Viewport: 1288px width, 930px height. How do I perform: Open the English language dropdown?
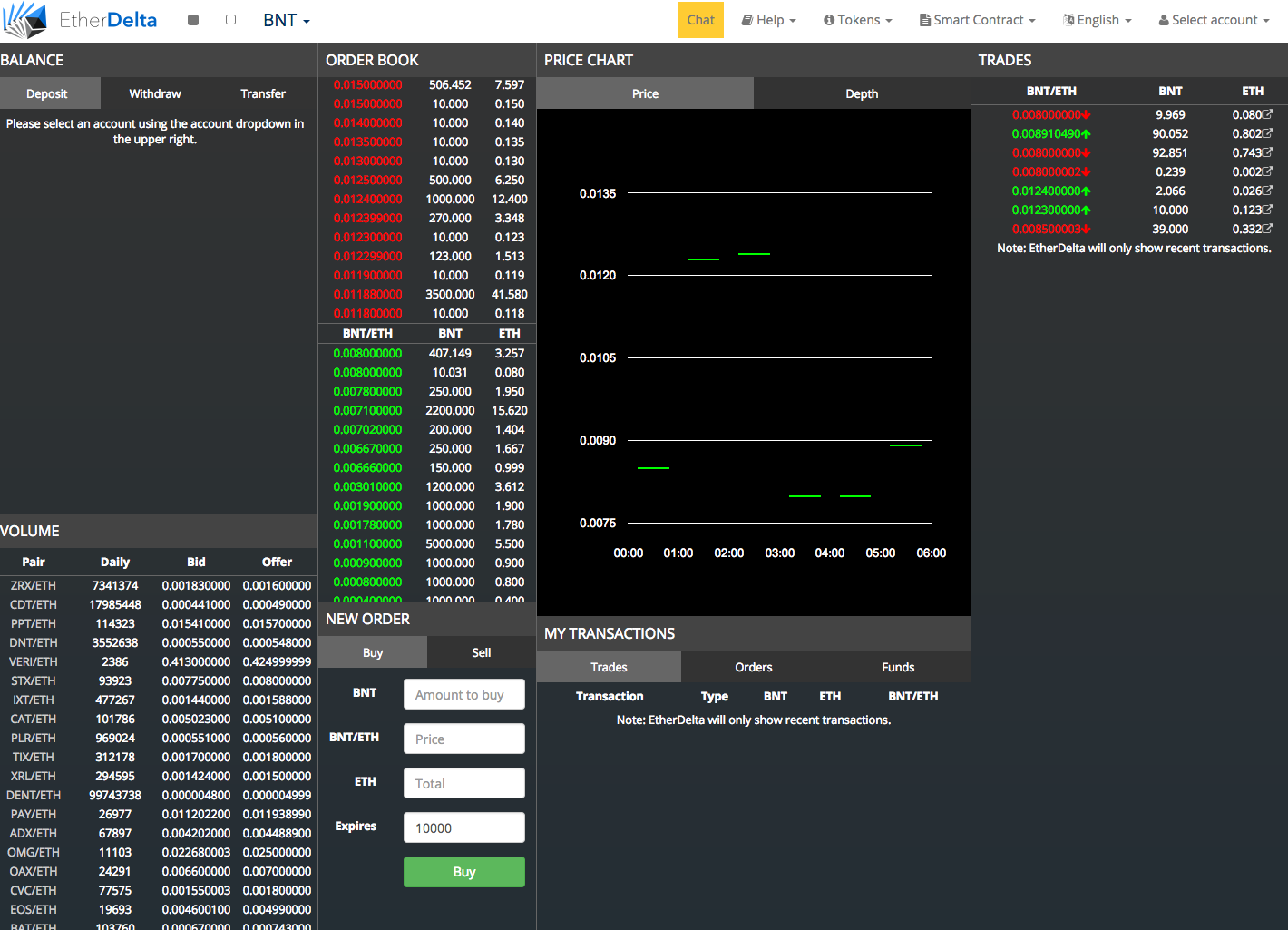[x=1098, y=20]
